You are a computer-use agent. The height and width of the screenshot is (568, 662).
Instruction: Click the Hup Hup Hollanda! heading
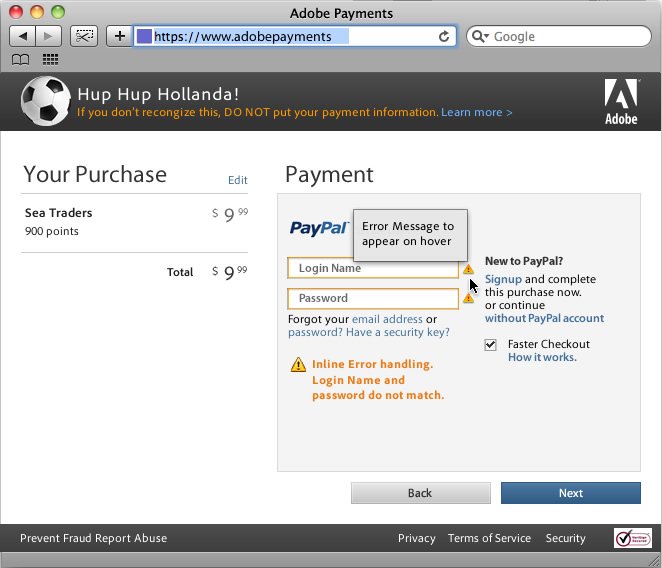(x=158, y=94)
